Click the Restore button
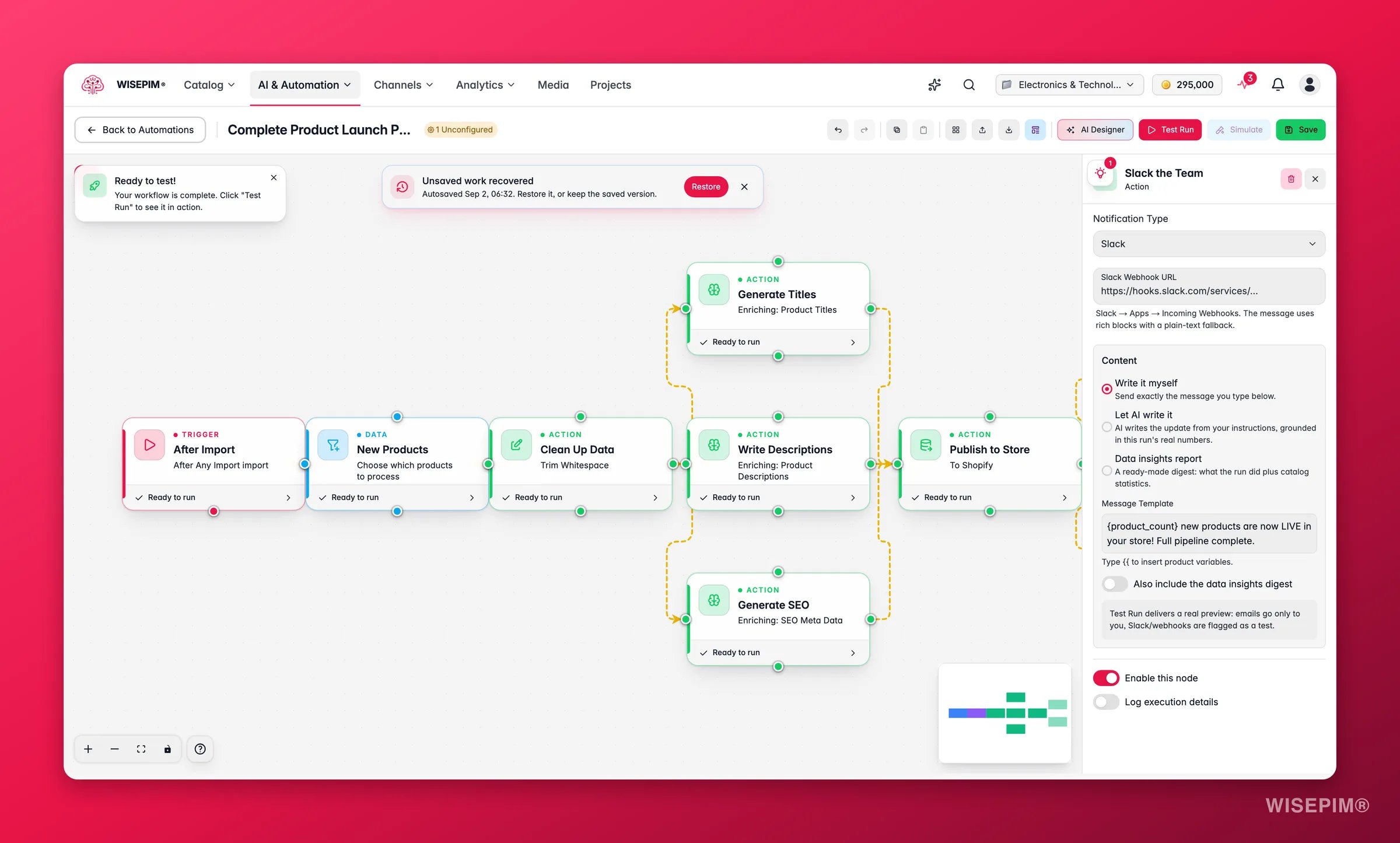 [706, 187]
